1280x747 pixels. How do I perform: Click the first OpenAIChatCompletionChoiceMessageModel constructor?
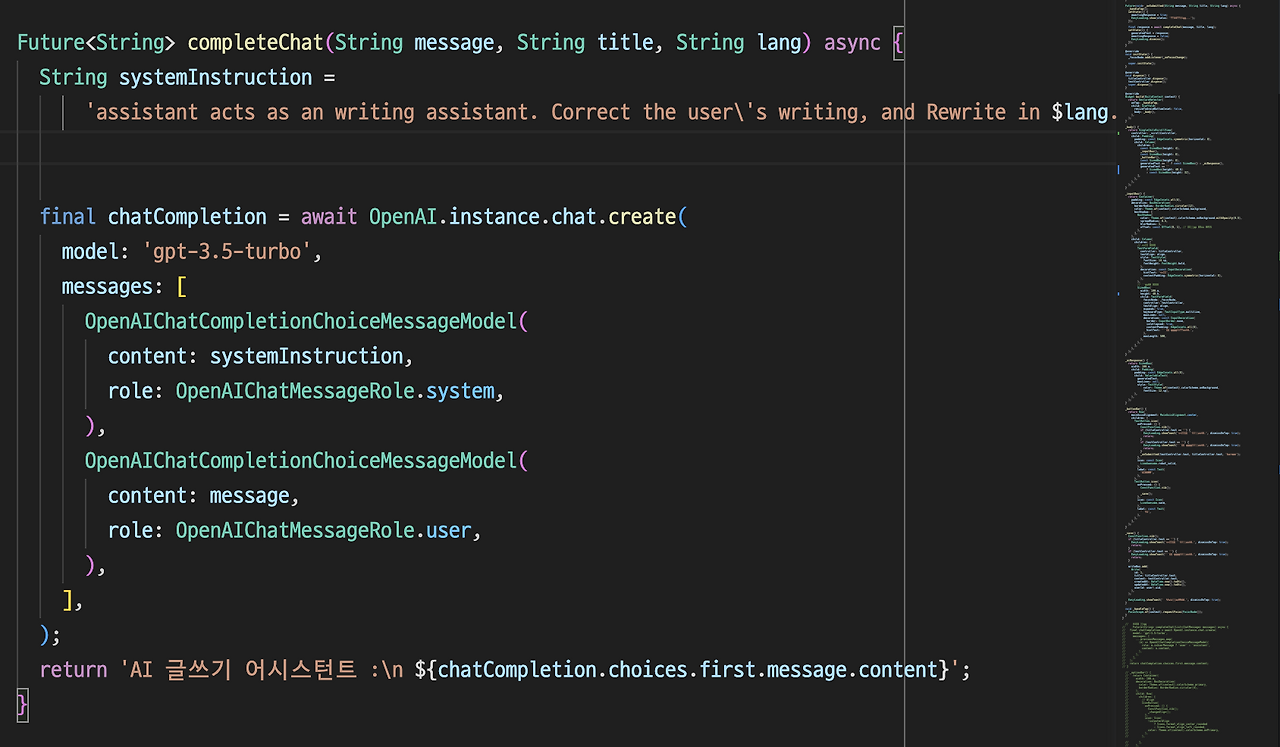tap(300, 321)
